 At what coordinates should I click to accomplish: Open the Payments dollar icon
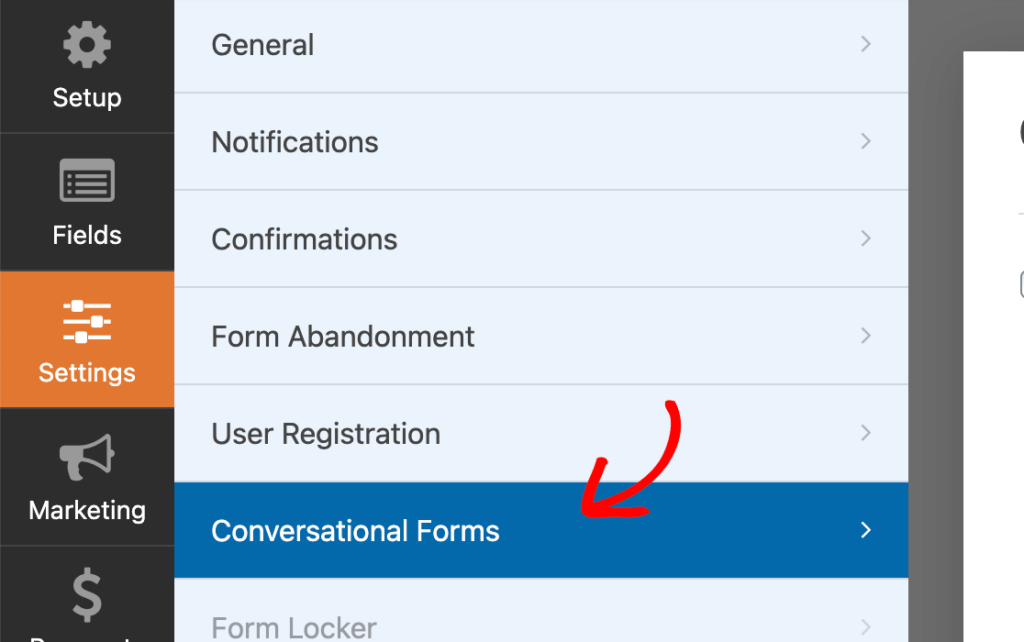[x=87, y=595]
